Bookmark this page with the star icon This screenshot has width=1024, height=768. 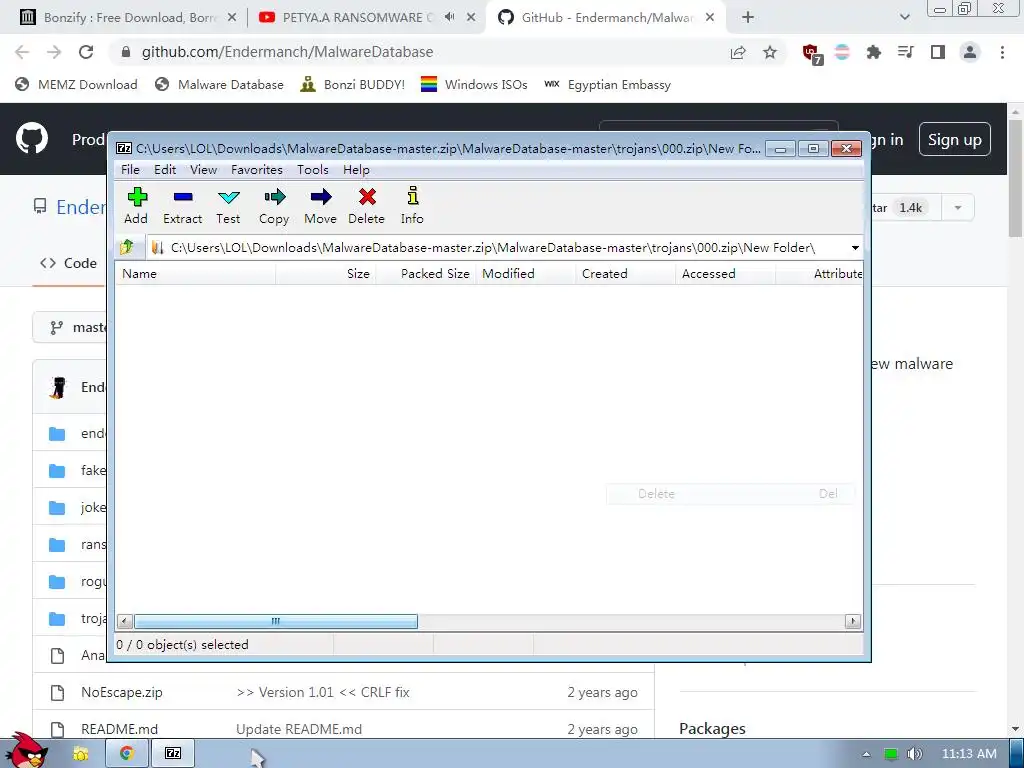tap(770, 52)
